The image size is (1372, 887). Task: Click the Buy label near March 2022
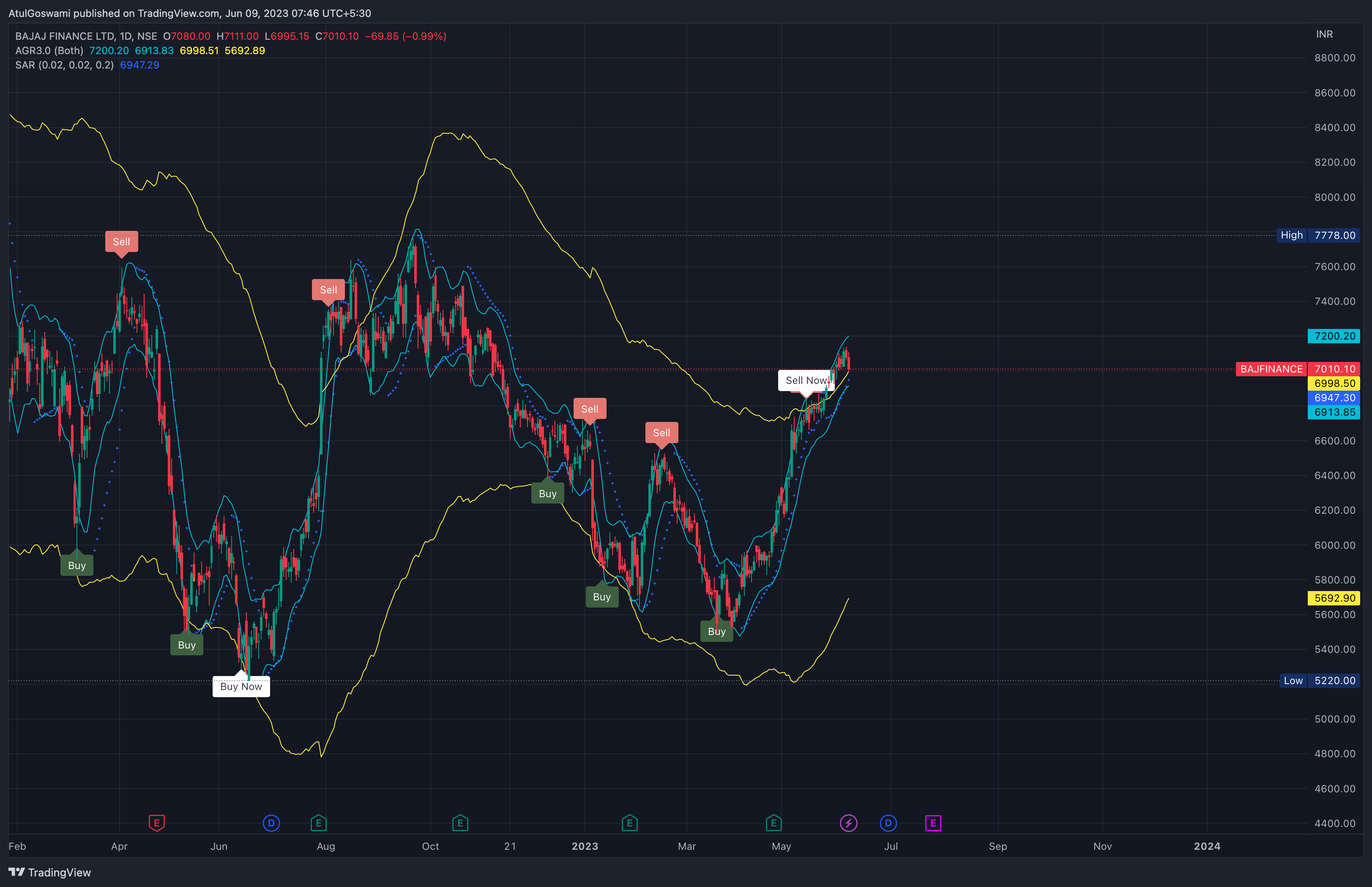tap(77, 566)
